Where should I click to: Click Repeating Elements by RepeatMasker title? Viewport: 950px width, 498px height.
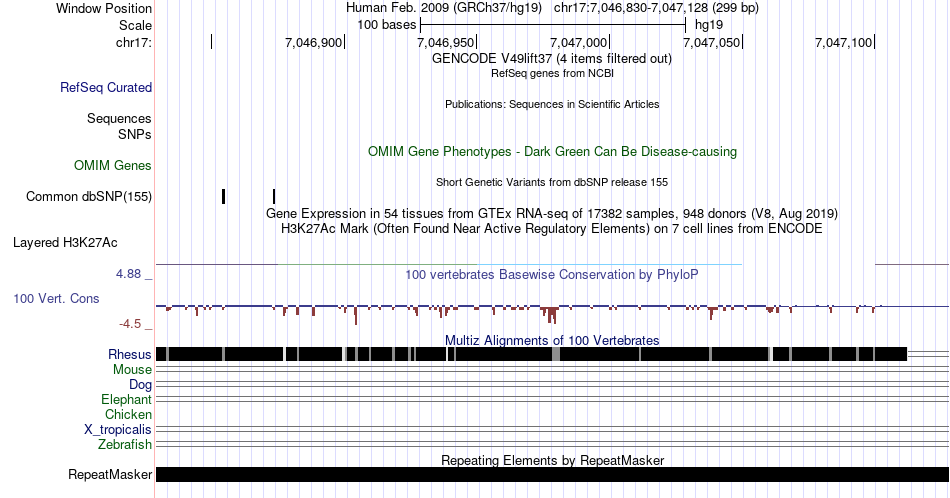(x=552, y=460)
